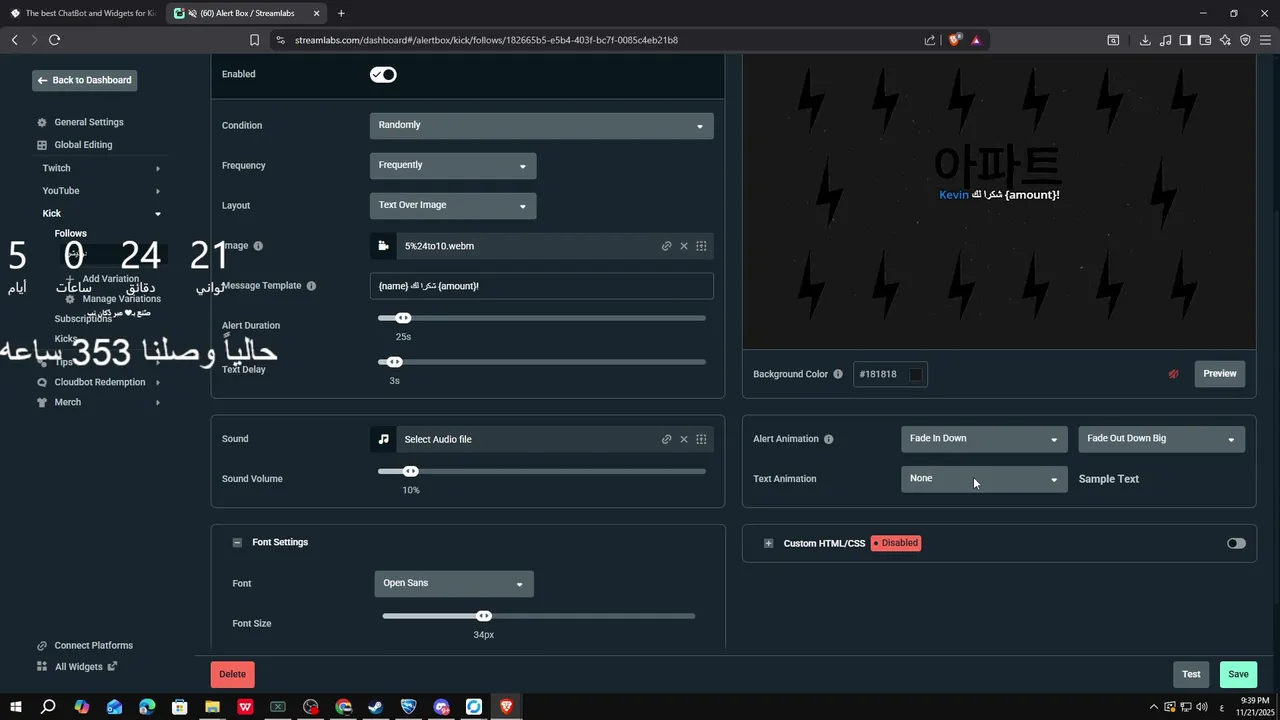Open the Frequency dropdown
Viewport: 1280px width, 720px height.
[453, 165]
